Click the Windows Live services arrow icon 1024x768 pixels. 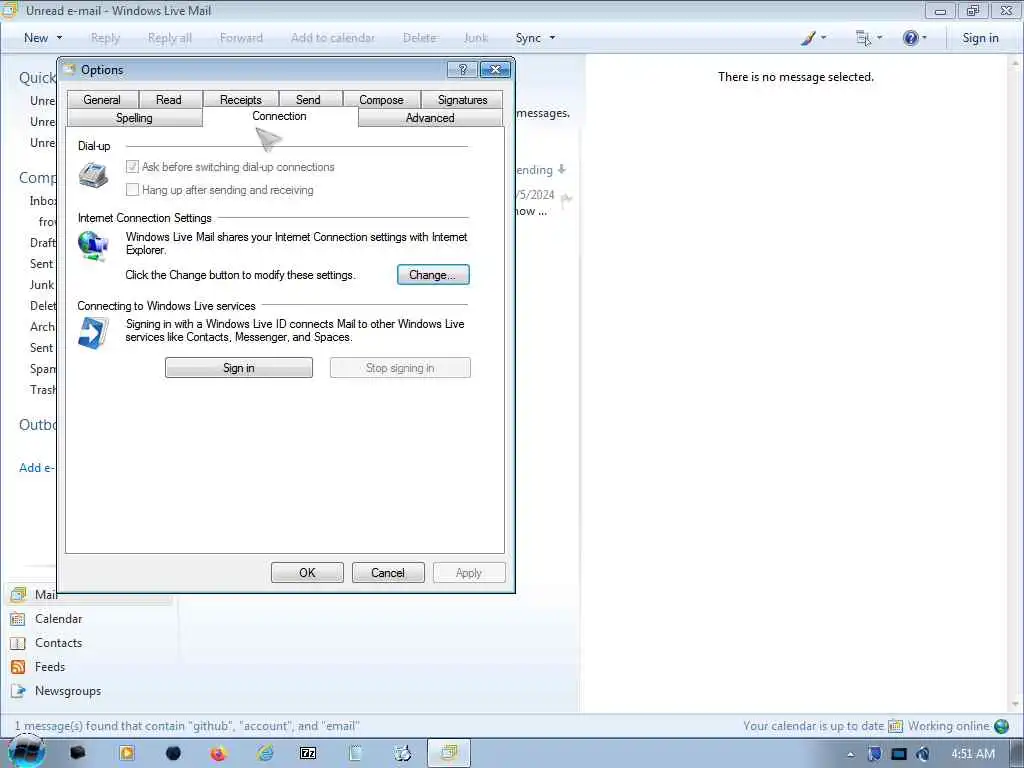point(93,332)
